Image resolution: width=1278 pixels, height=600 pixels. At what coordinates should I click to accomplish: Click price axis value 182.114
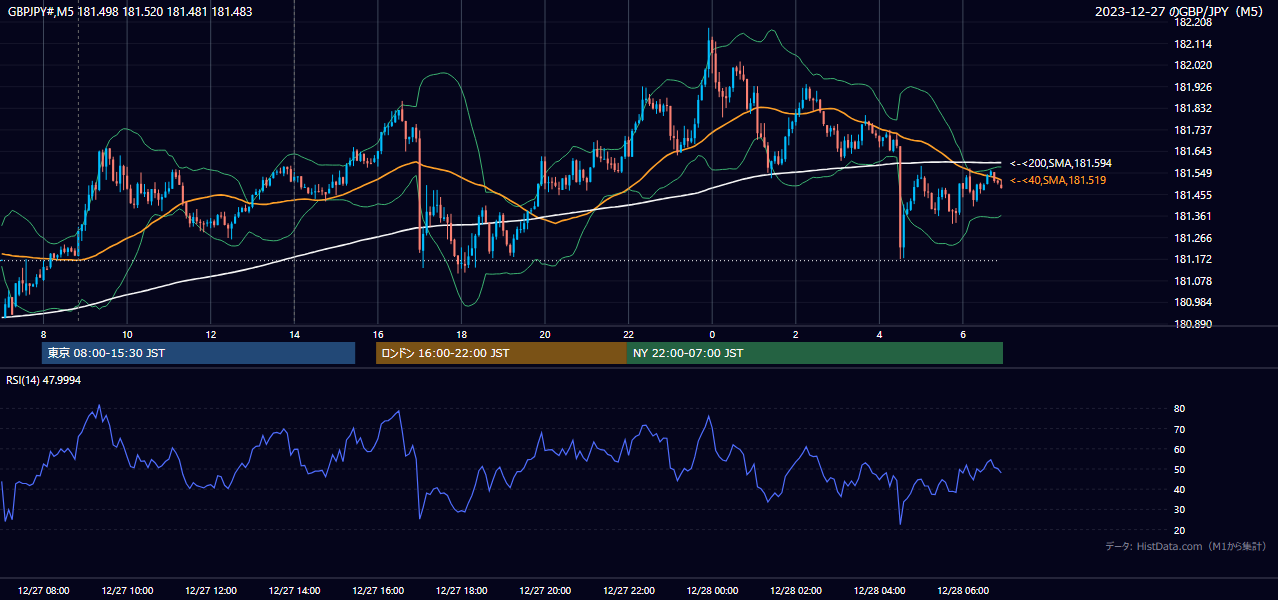(1192, 44)
